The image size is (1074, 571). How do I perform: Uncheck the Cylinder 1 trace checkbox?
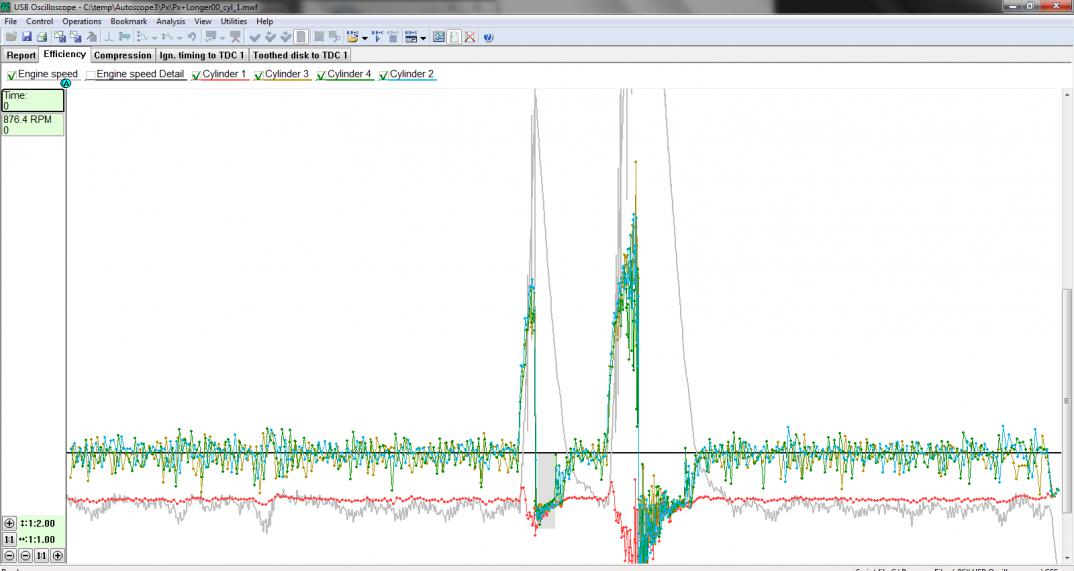click(197, 75)
